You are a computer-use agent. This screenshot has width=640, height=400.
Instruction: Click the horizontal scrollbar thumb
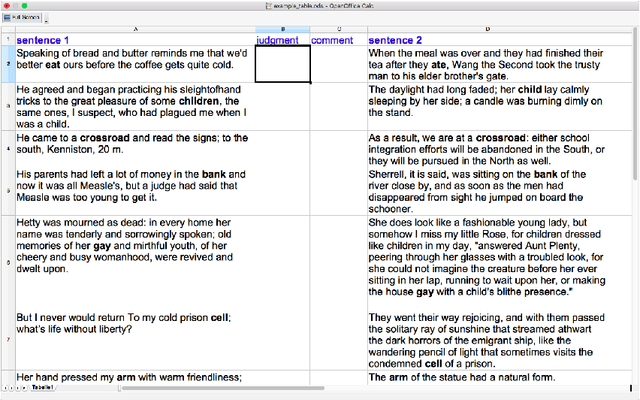(223, 388)
